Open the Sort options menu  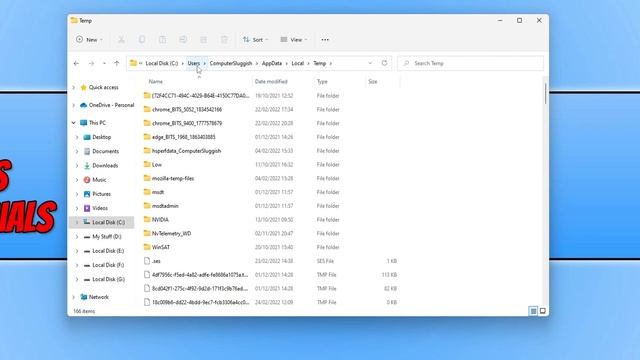pyautogui.click(x=256, y=40)
